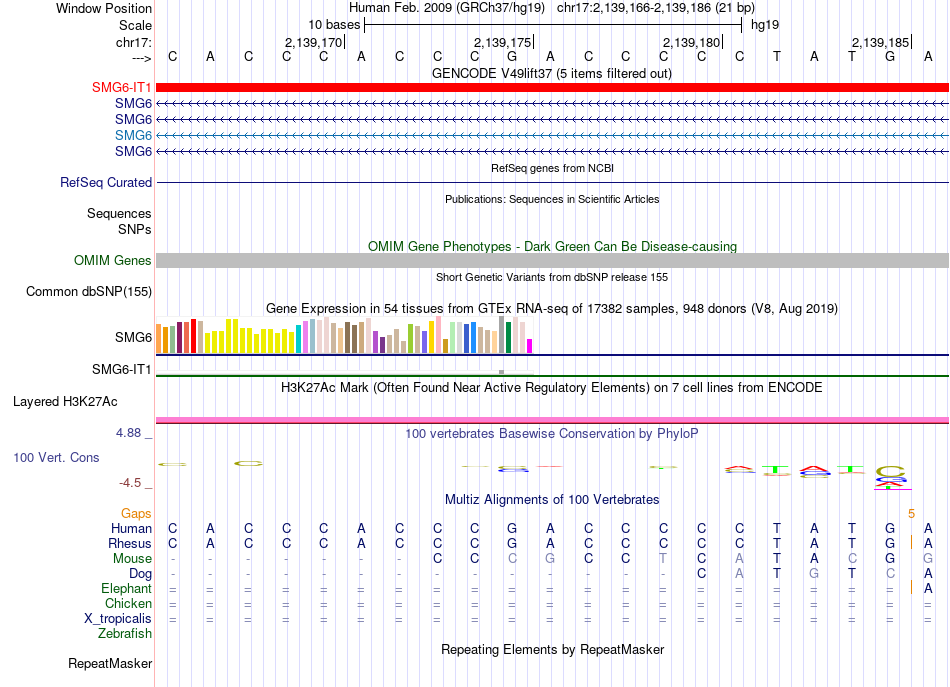Click the sequence direction arrow label

(142, 58)
